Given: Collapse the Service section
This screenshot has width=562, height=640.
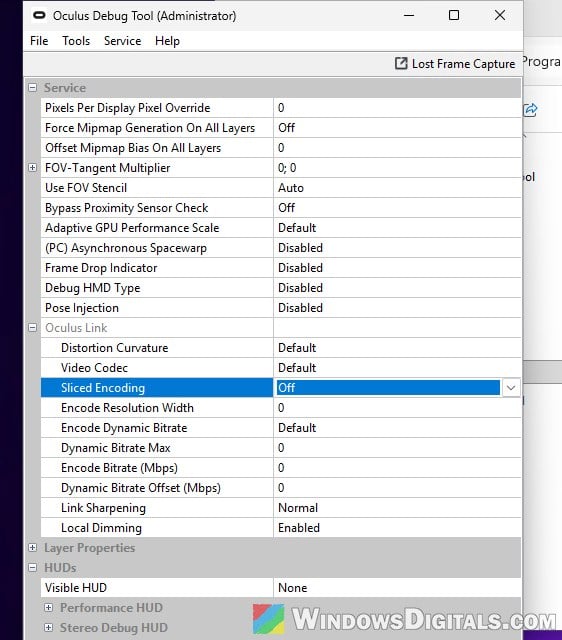Looking at the screenshot, I should (x=33, y=88).
